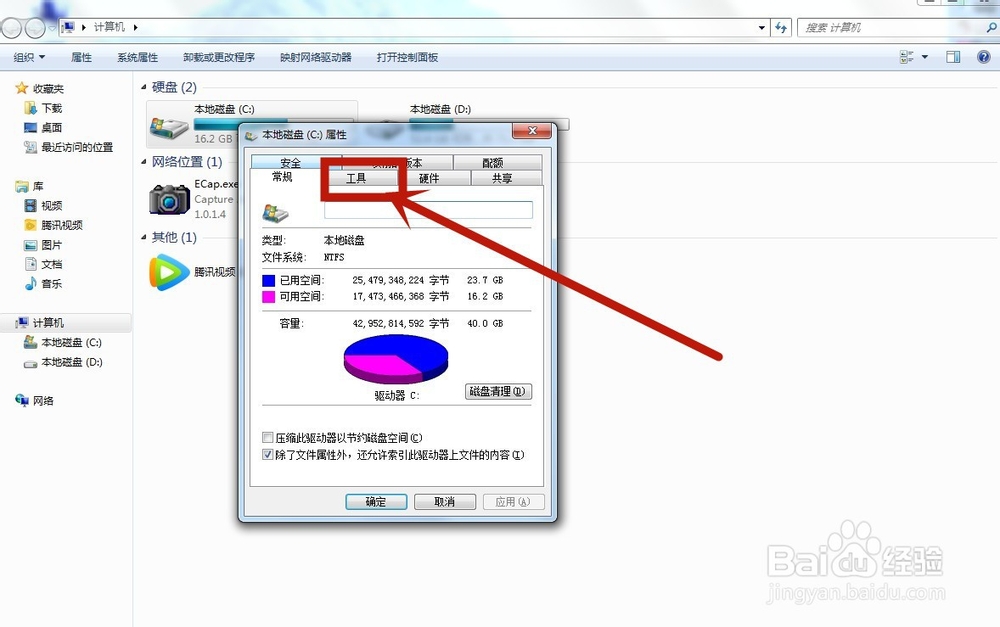Select Local Disk (D:) in the main pane

[440, 109]
